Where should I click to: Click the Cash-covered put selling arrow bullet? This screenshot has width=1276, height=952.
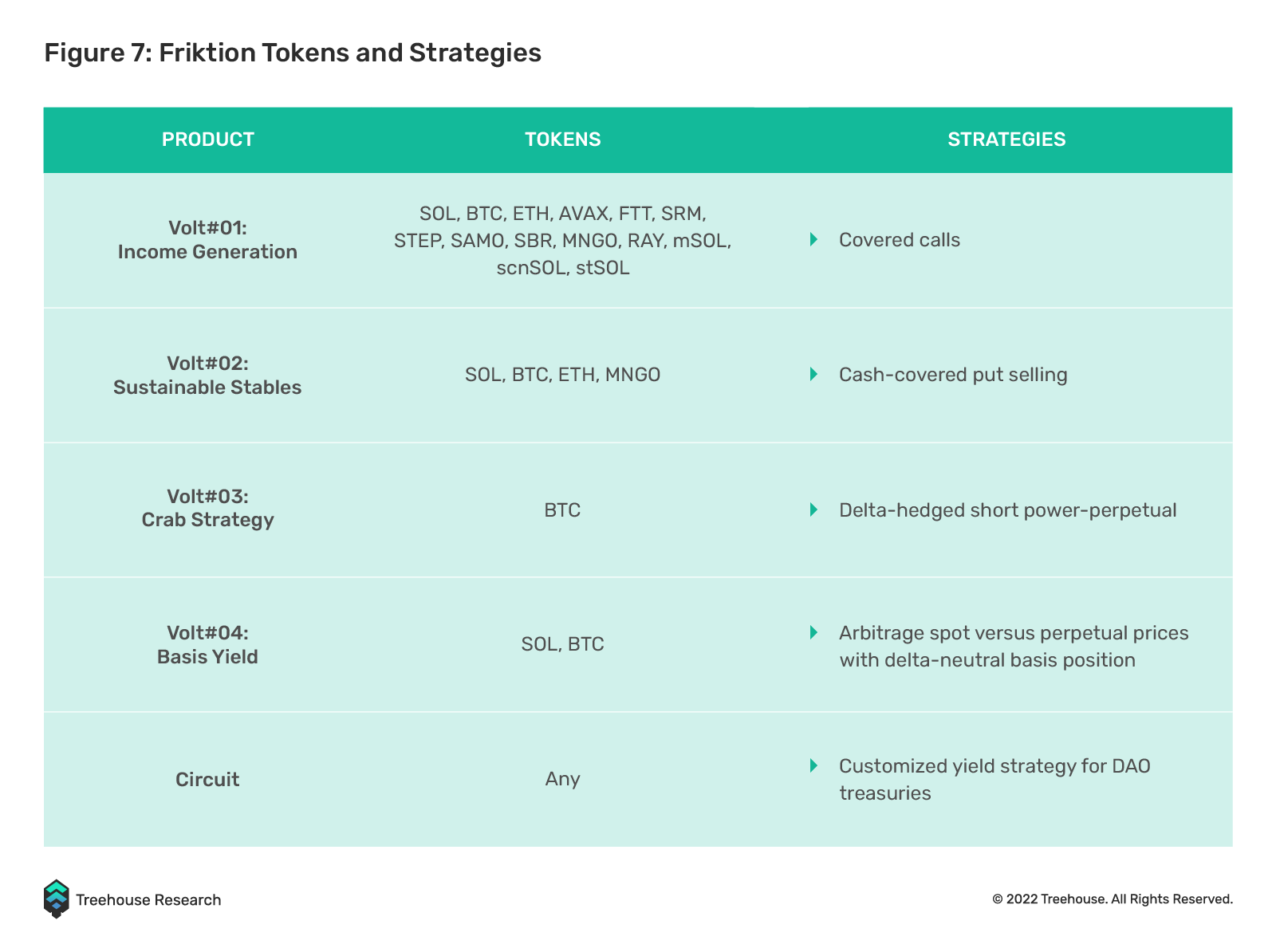(813, 374)
